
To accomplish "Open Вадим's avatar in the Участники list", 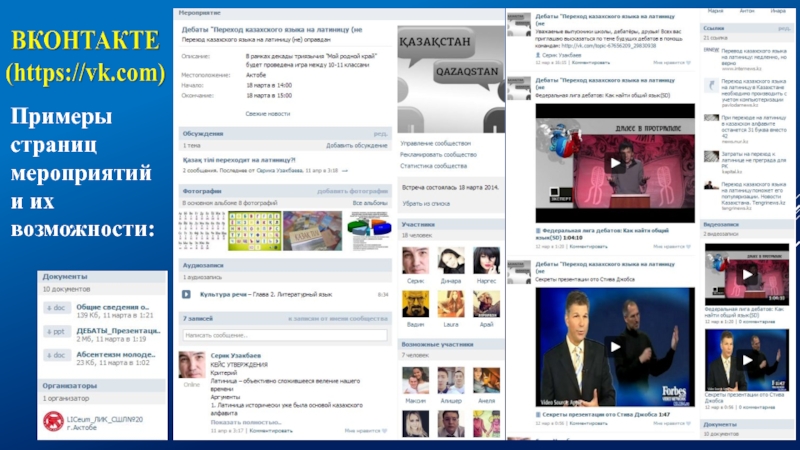I will [415, 304].
